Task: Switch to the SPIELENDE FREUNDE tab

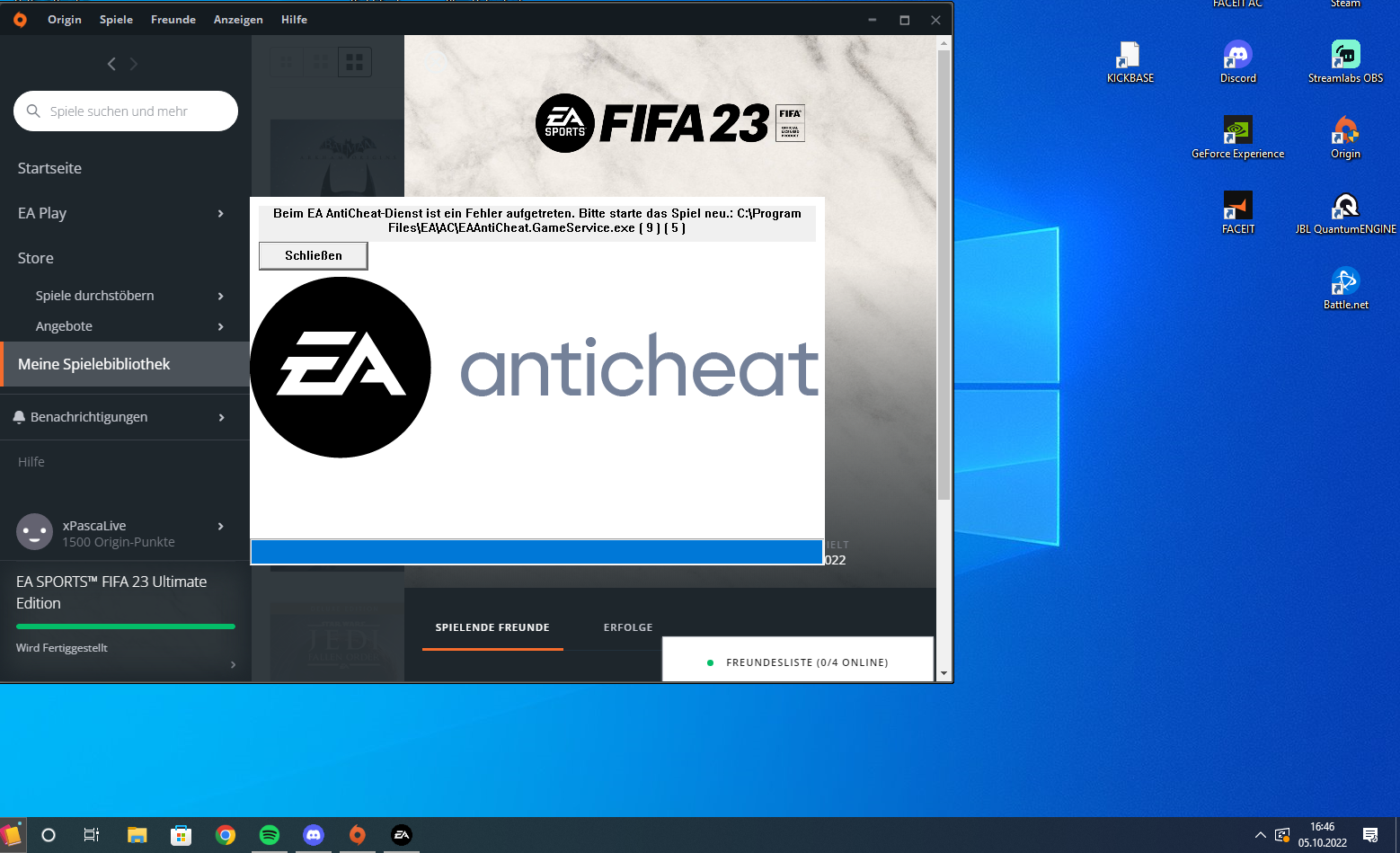Action: pyautogui.click(x=492, y=627)
